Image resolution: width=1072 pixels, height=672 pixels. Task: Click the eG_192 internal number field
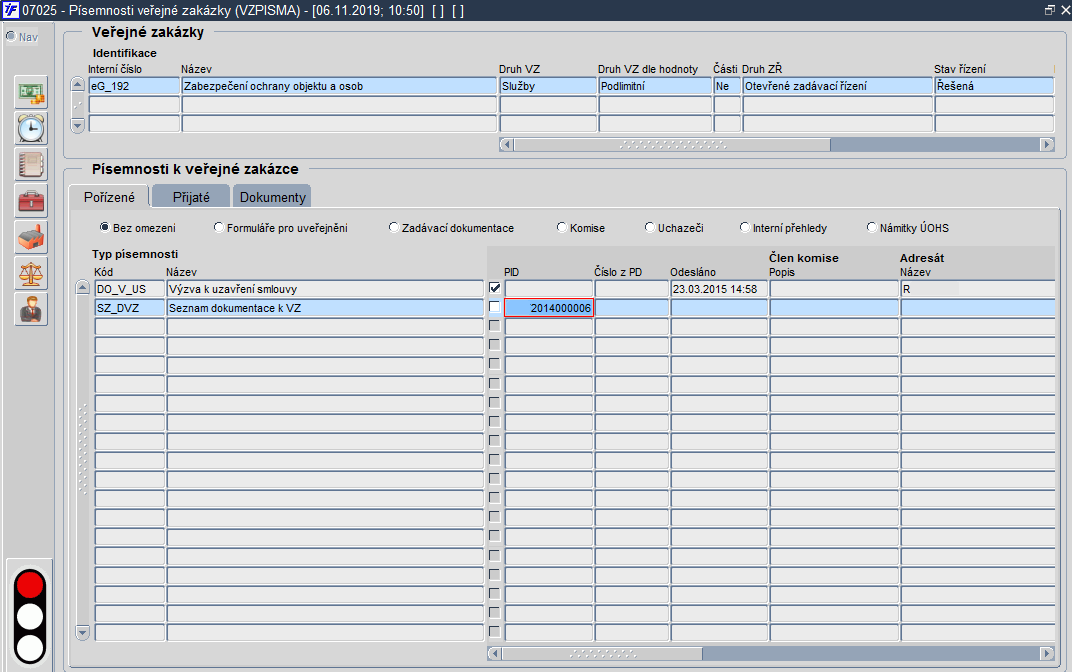134,85
